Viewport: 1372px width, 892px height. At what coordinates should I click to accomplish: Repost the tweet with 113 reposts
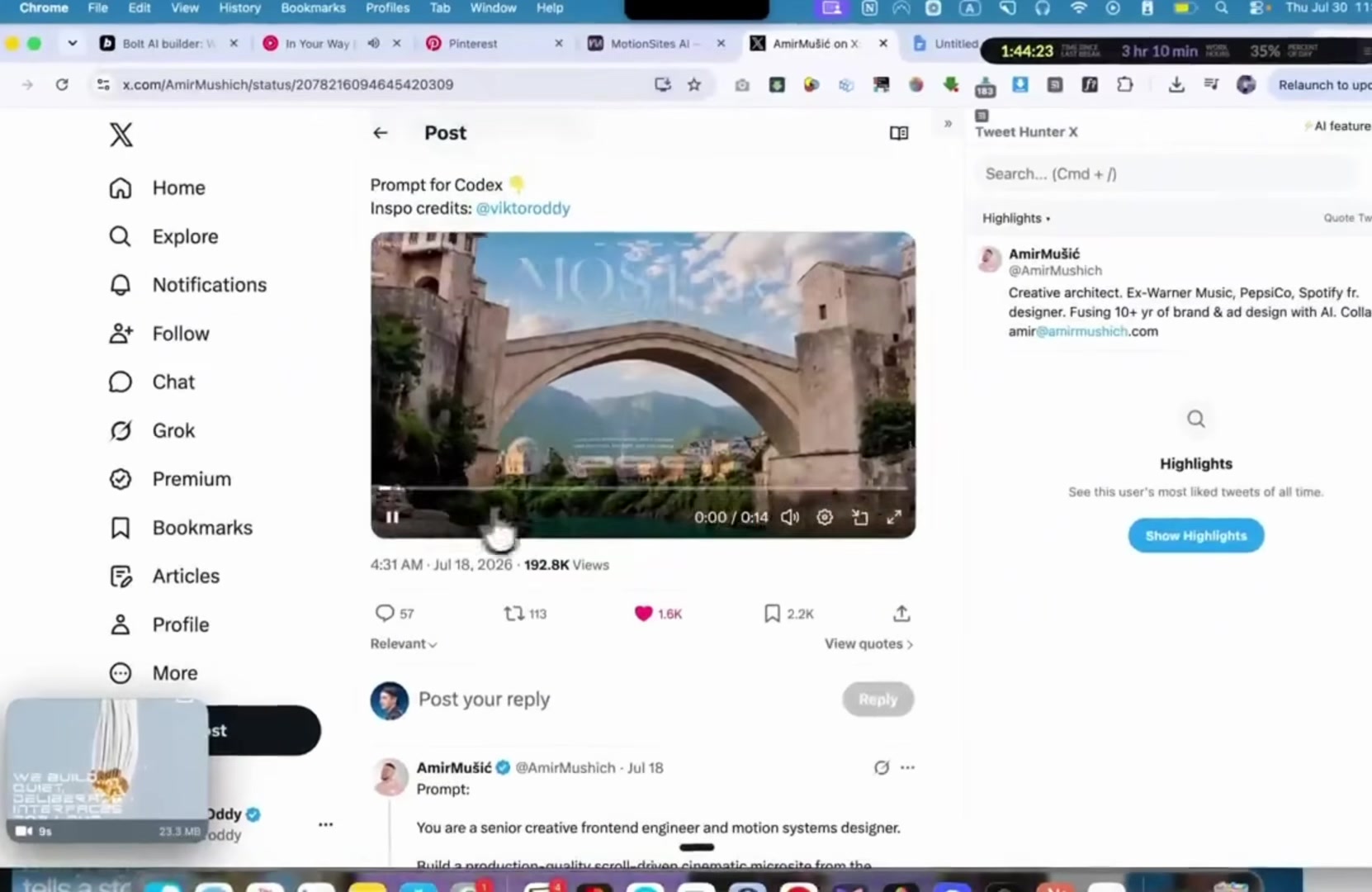pyautogui.click(x=525, y=614)
